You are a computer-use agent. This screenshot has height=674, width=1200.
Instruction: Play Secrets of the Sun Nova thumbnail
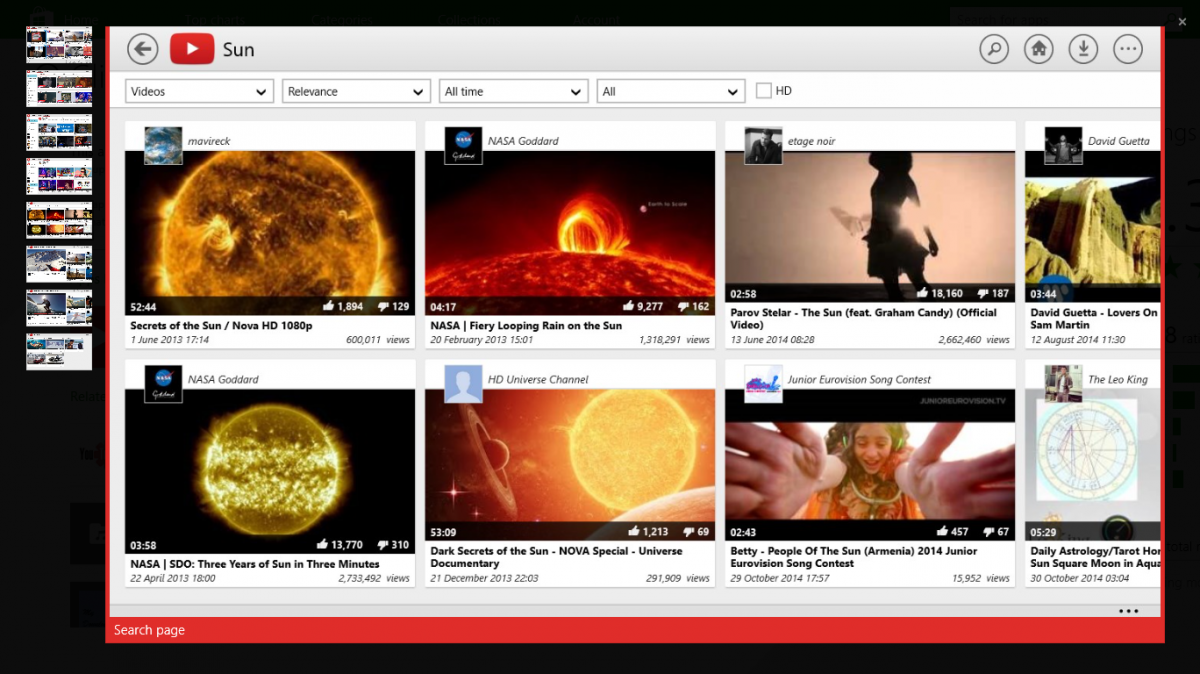coord(270,233)
